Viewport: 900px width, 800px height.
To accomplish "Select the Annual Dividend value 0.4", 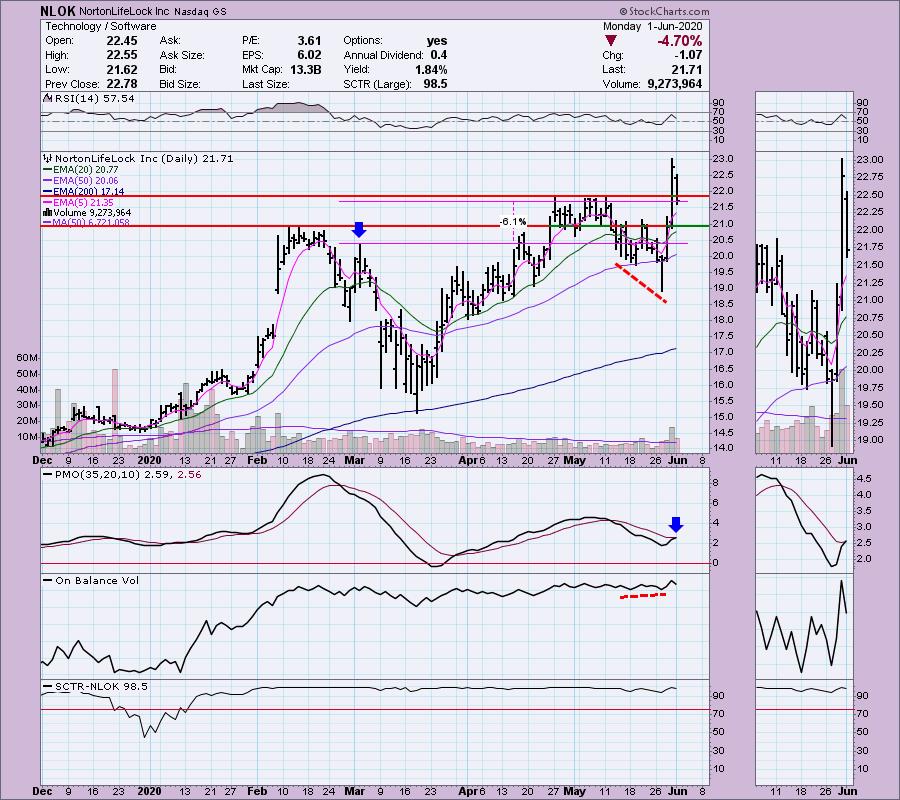I will [439, 55].
